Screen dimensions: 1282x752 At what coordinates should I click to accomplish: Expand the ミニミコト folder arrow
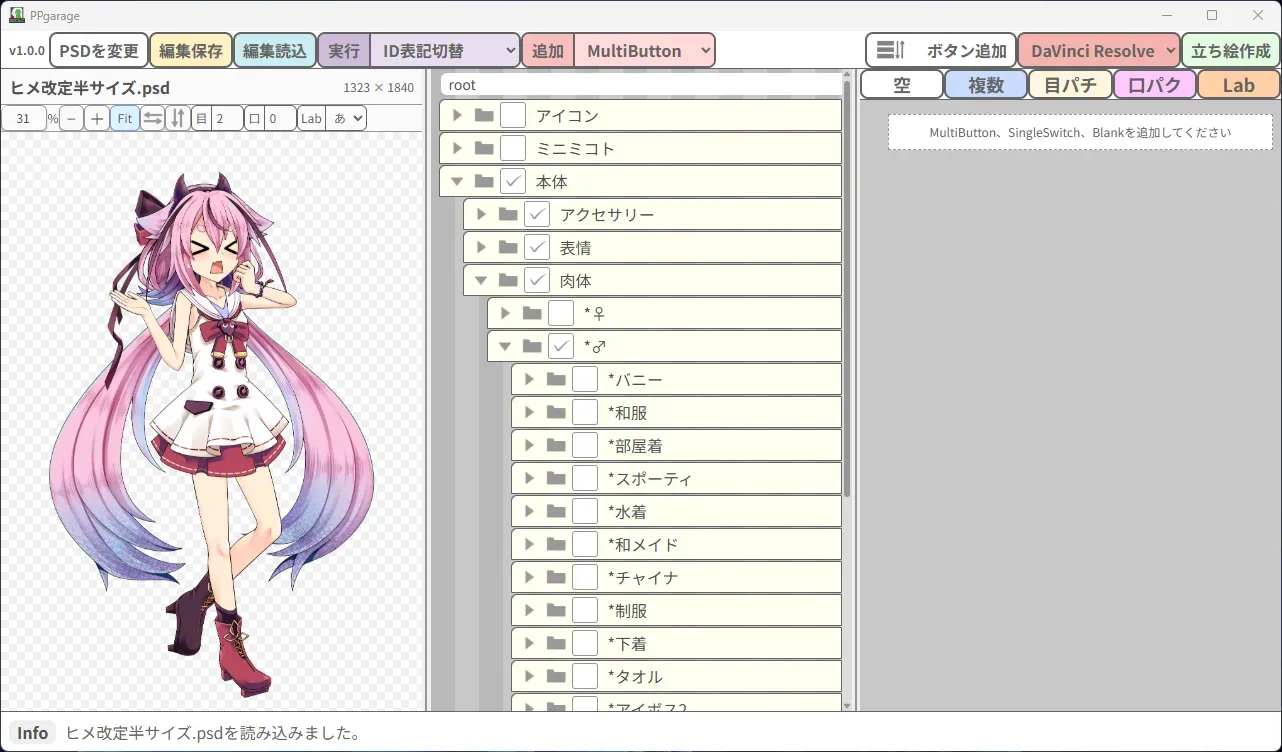click(x=457, y=148)
